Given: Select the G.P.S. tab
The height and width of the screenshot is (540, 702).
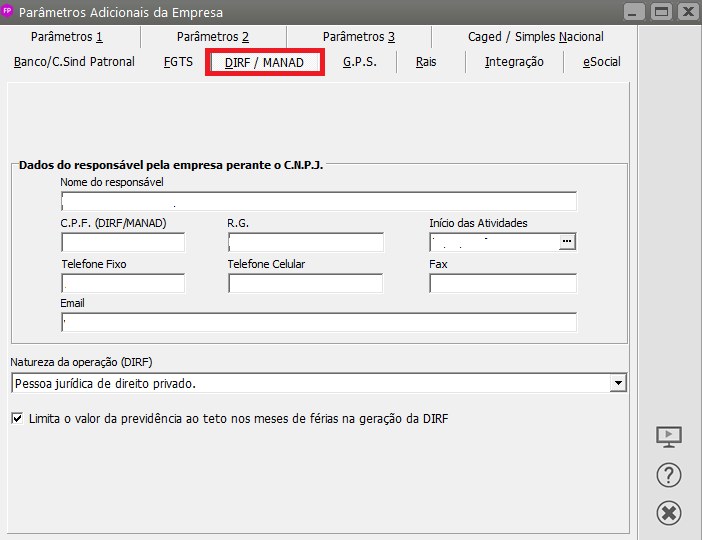Looking at the screenshot, I should pos(359,62).
